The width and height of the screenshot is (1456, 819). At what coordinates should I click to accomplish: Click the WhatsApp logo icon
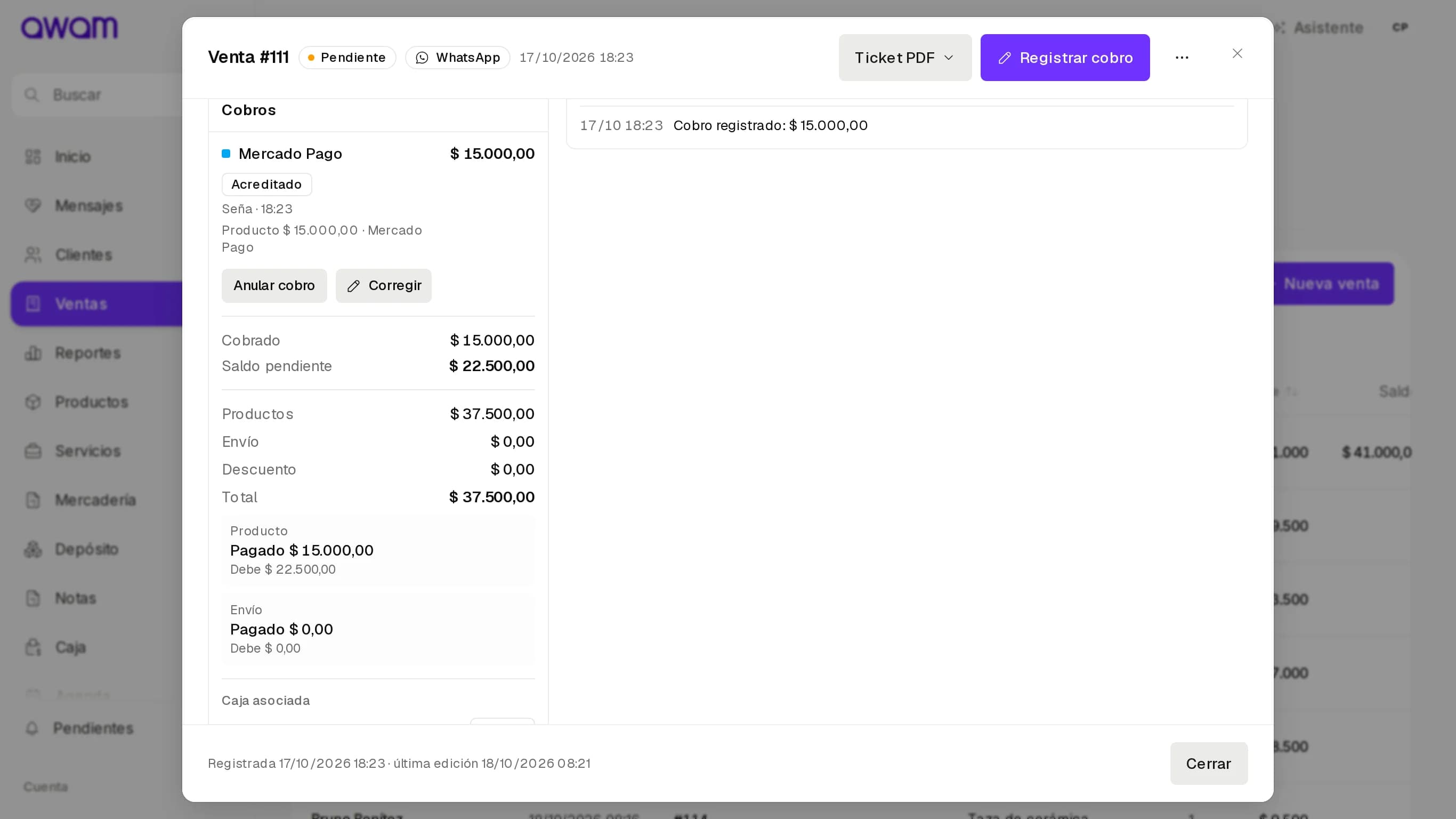pyautogui.click(x=422, y=58)
